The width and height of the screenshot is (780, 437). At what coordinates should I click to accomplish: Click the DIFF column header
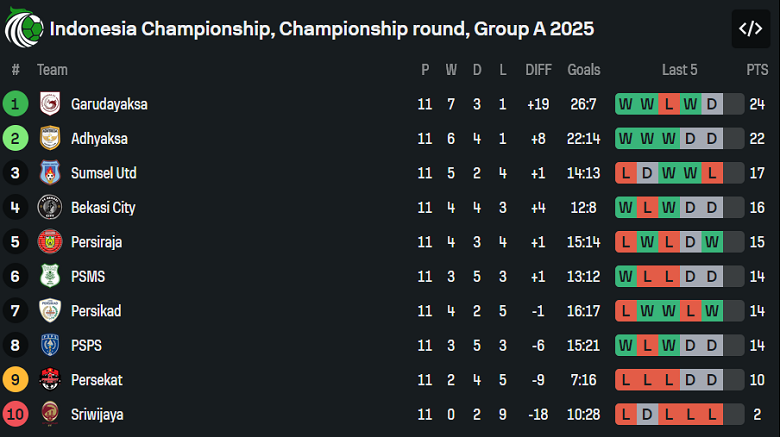coord(538,70)
